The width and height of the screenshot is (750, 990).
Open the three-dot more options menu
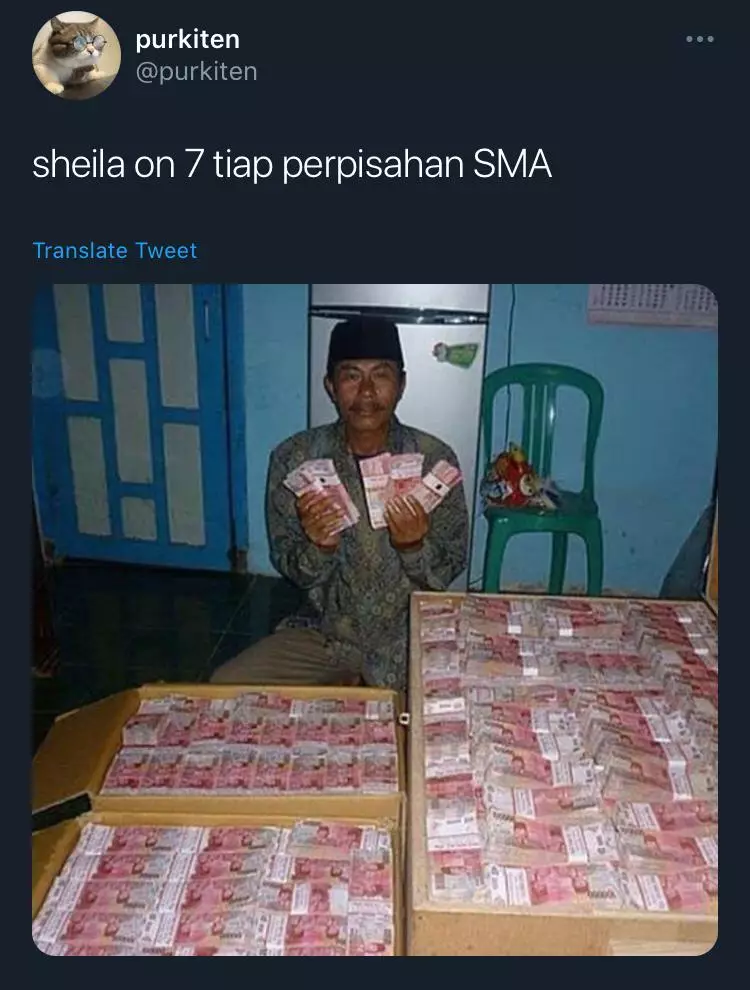pyautogui.click(x=699, y=39)
